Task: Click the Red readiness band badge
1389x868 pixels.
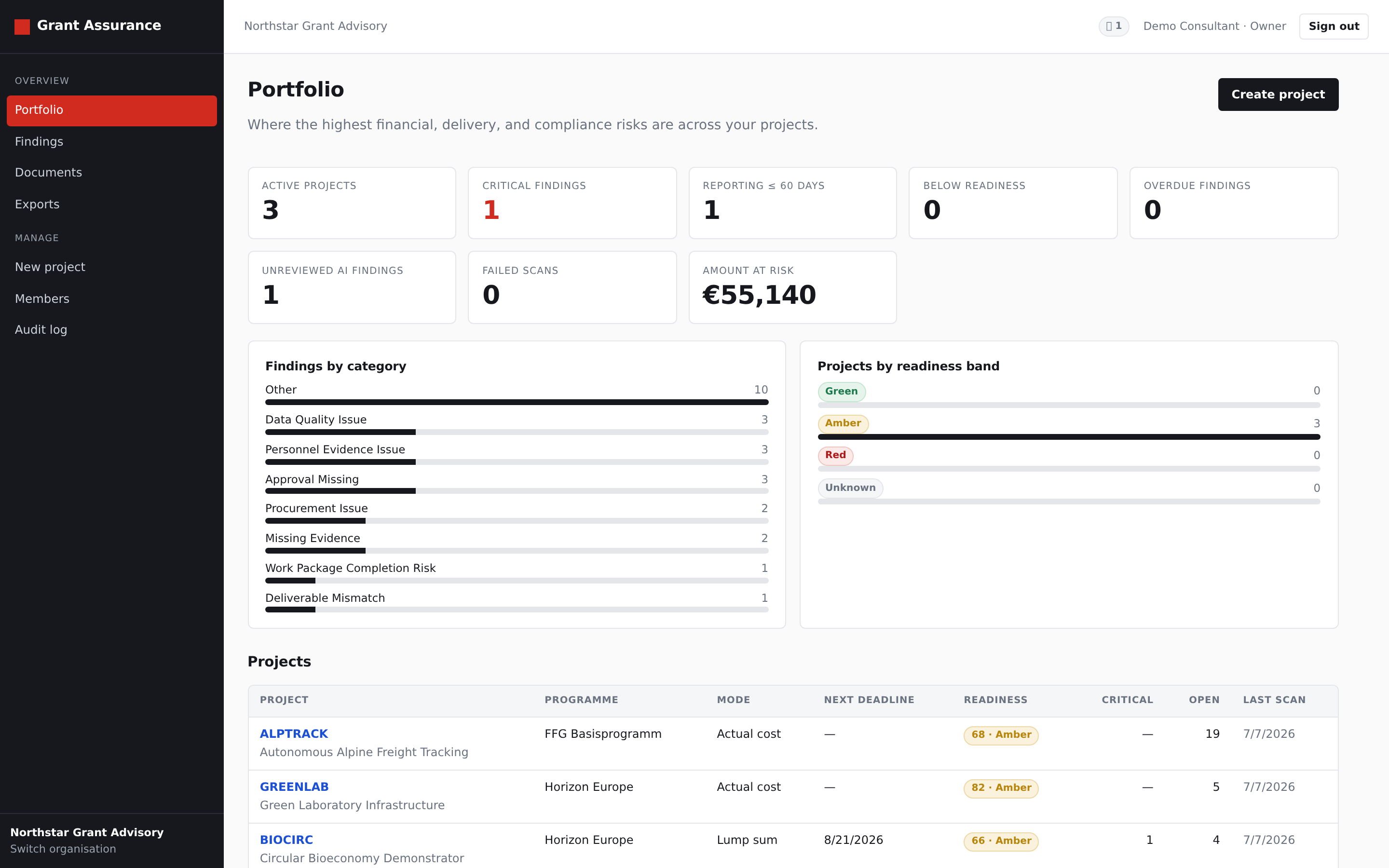Action: [x=836, y=455]
